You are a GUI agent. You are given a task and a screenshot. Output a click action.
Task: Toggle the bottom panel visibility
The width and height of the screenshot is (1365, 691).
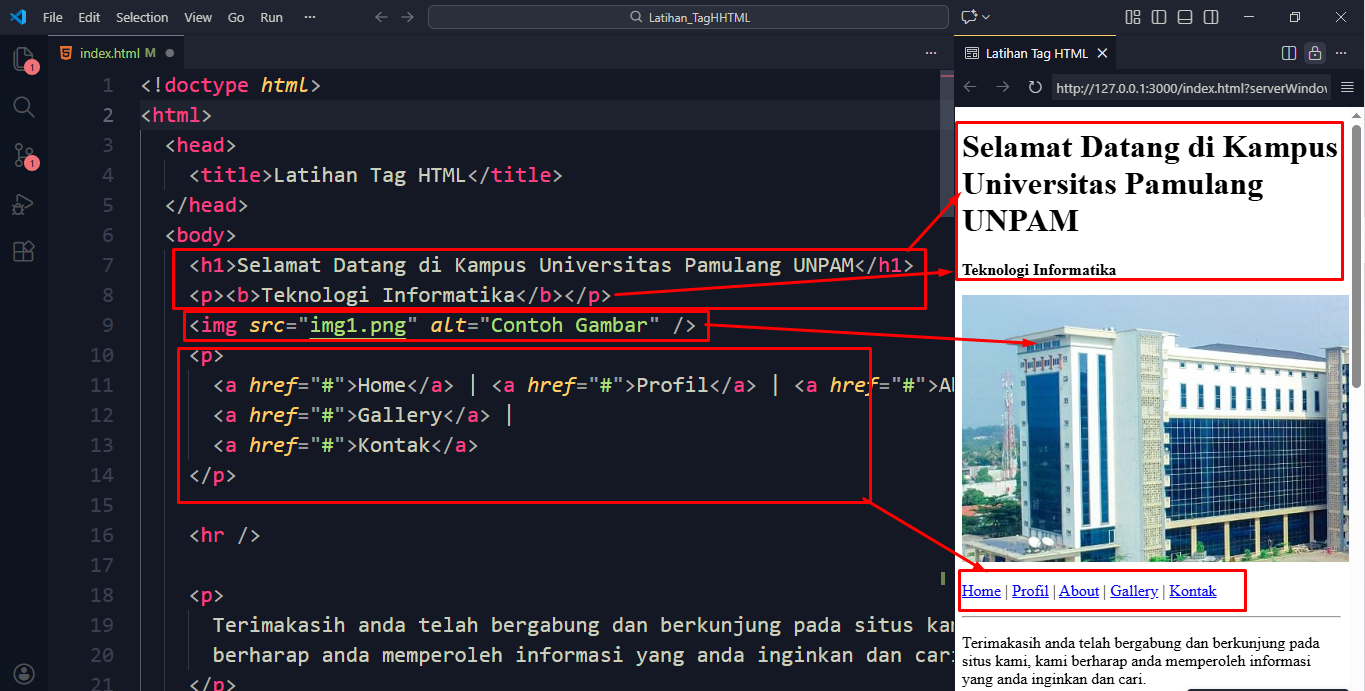click(x=1185, y=17)
